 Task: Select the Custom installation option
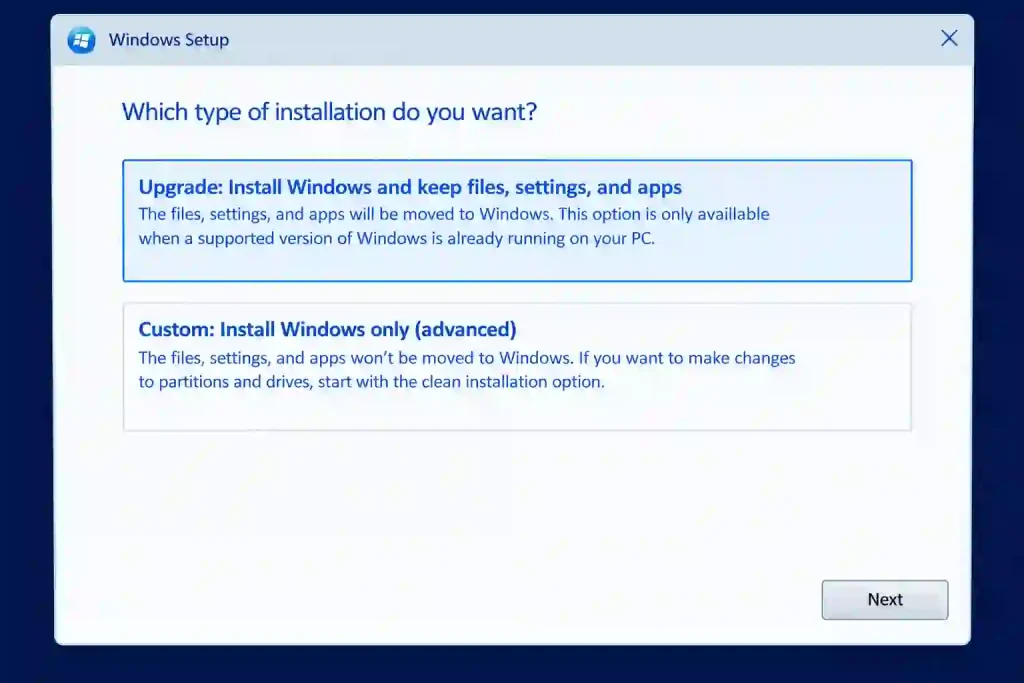(517, 367)
